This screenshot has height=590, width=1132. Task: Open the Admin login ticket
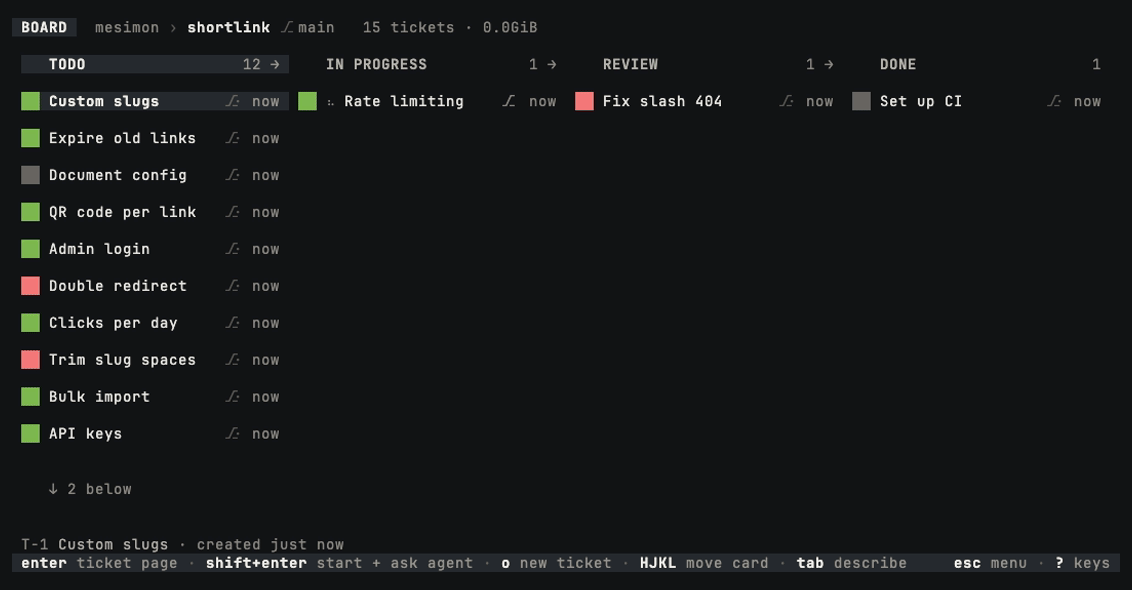(x=154, y=248)
